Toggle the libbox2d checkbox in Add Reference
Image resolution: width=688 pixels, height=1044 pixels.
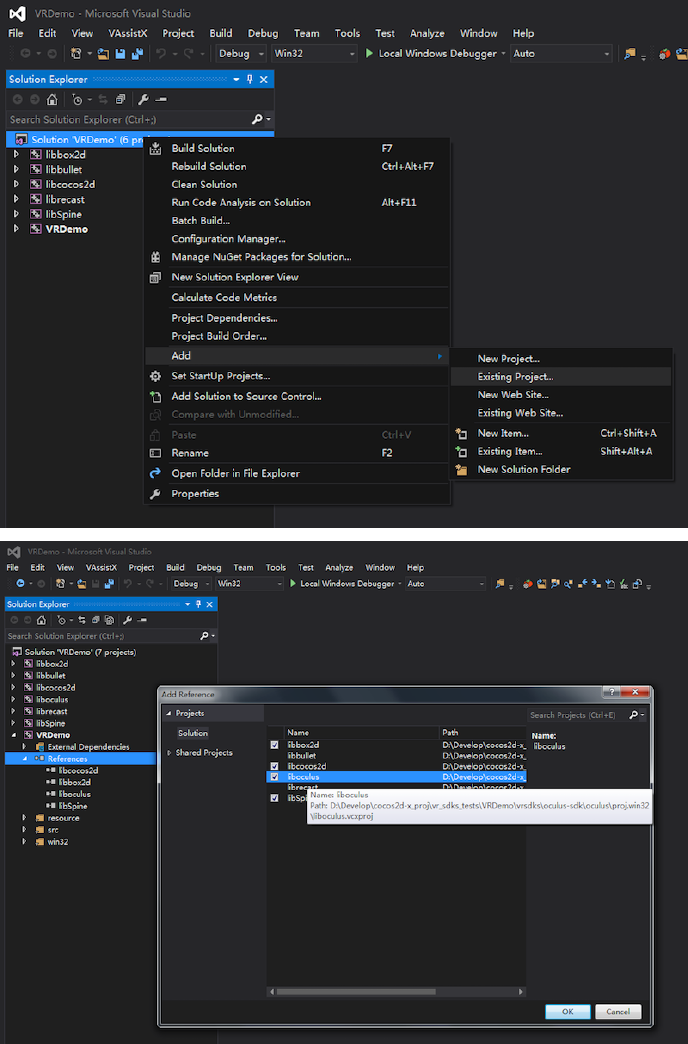click(274, 745)
